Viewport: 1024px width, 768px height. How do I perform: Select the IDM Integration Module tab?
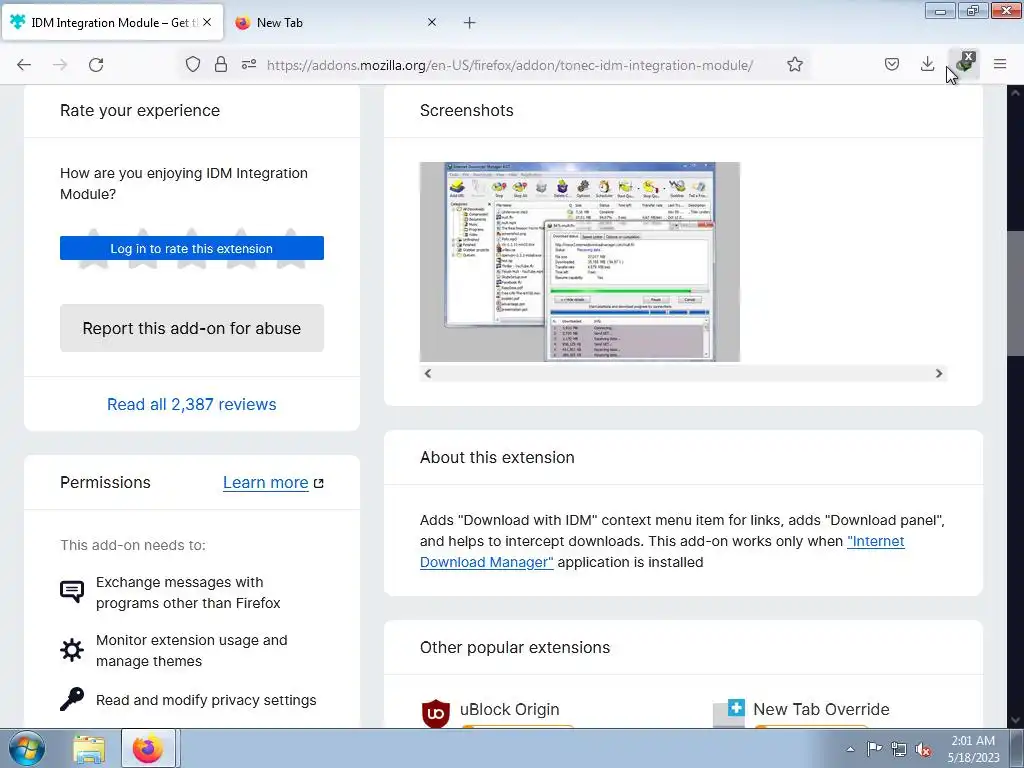point(112,23)
